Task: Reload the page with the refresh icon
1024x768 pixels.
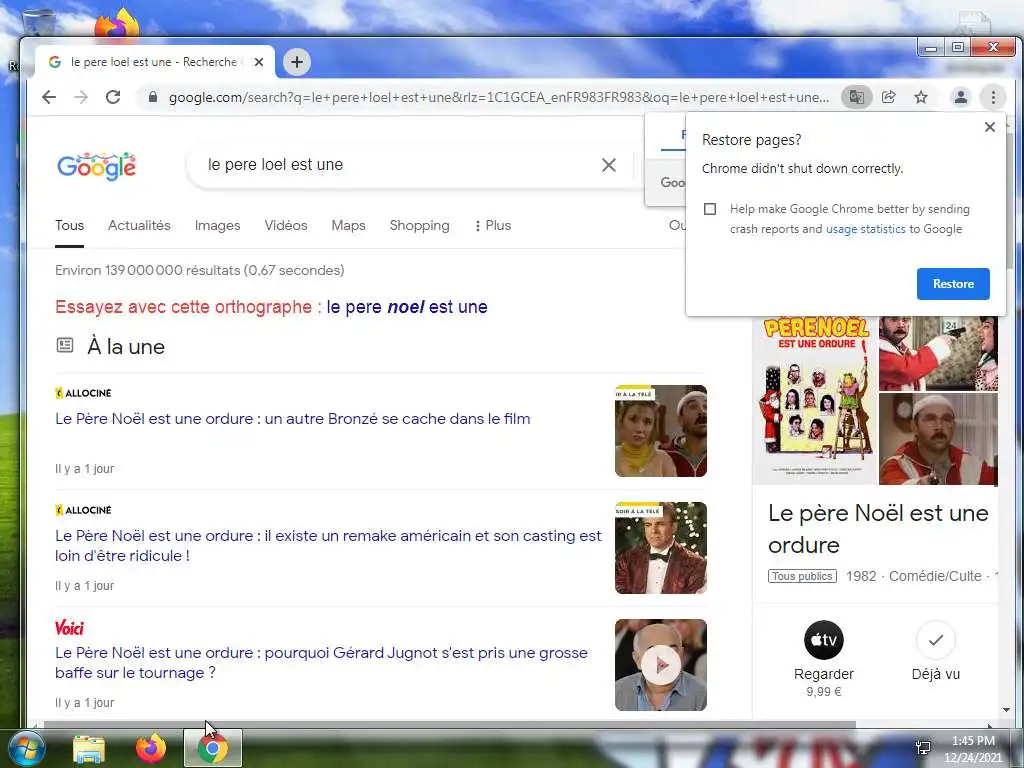Action: point(113,97)
